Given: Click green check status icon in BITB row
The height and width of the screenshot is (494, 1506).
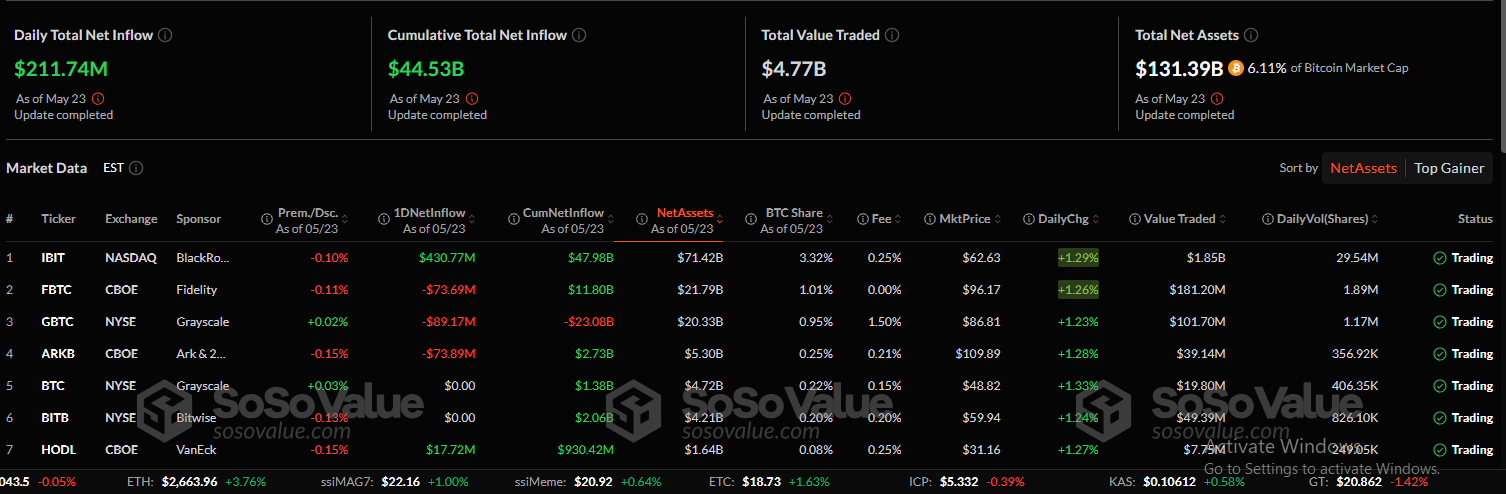Looking at the screenshot, I should [1439, 418].
